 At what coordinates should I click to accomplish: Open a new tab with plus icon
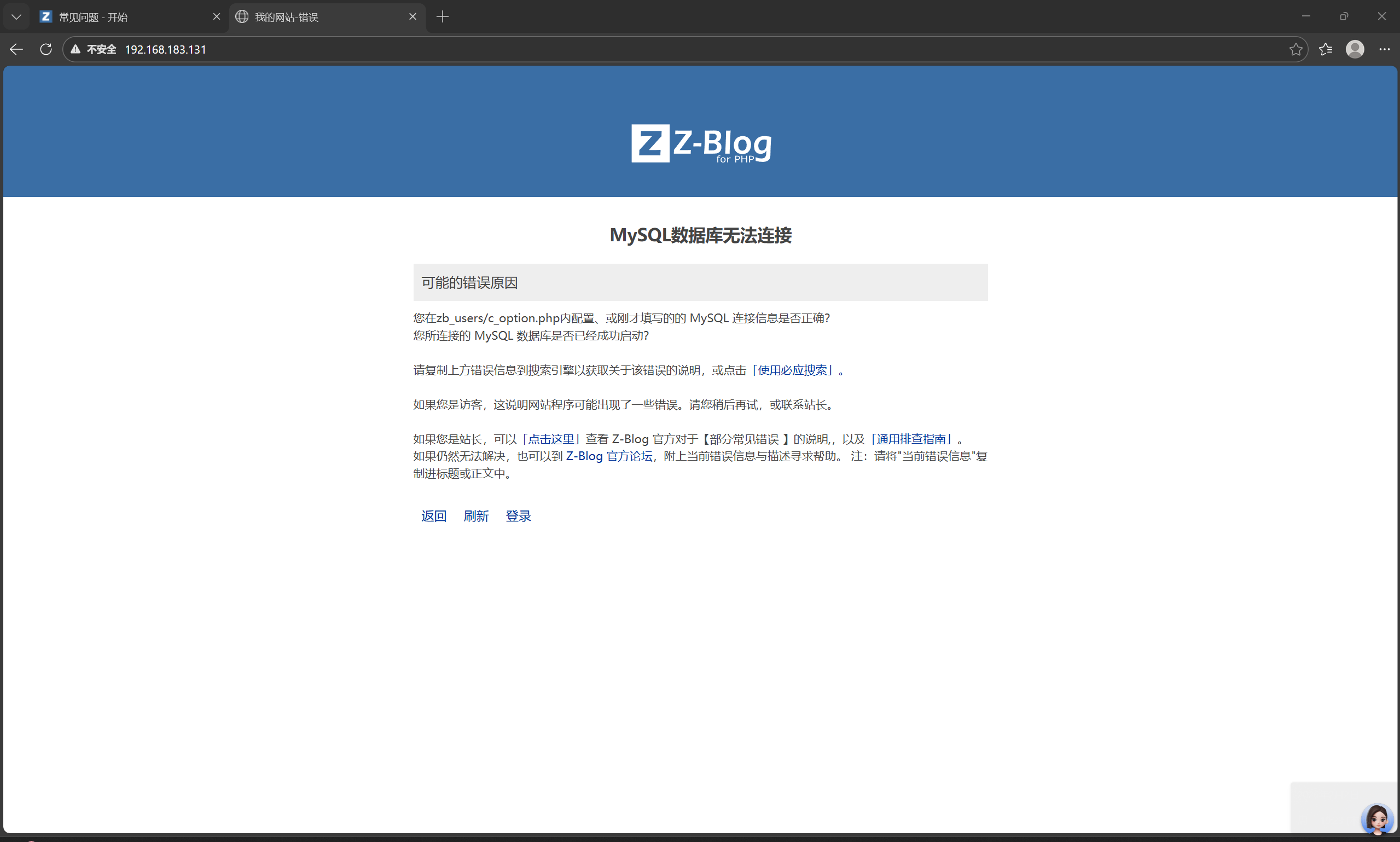[443, 17]
